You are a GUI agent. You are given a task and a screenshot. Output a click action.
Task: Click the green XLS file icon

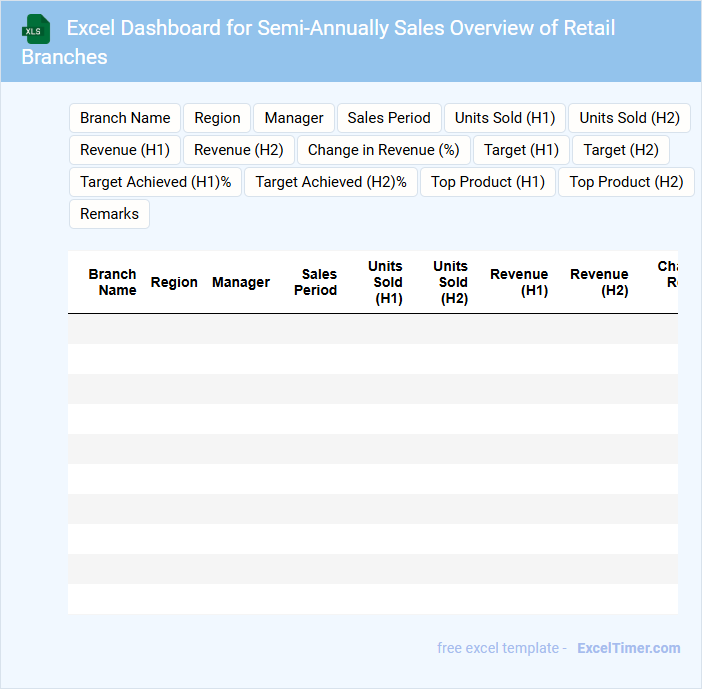click(x=37, y=29)
